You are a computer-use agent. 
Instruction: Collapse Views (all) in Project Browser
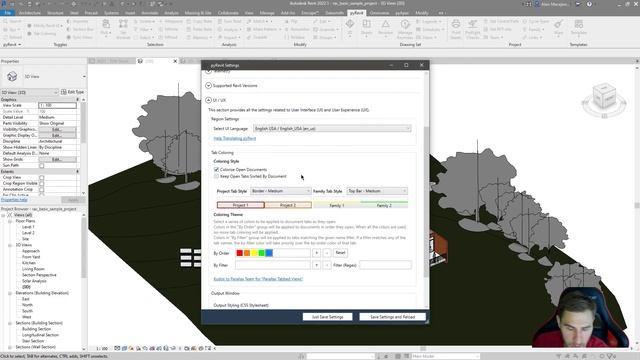point(3,215)
